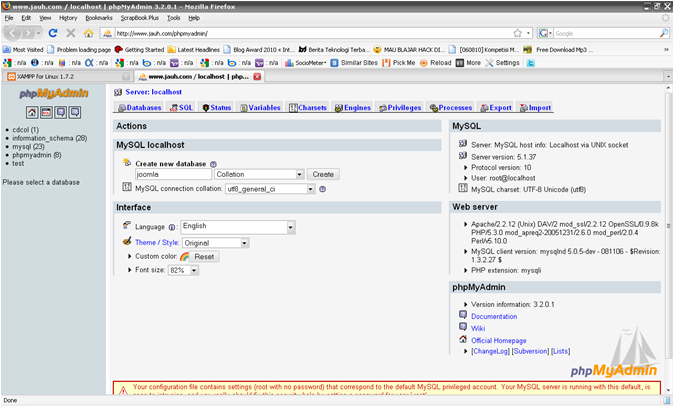The image size is (676, 411).
Task: Open MySQL connection collation dropdown
Action: coord(270,189)
